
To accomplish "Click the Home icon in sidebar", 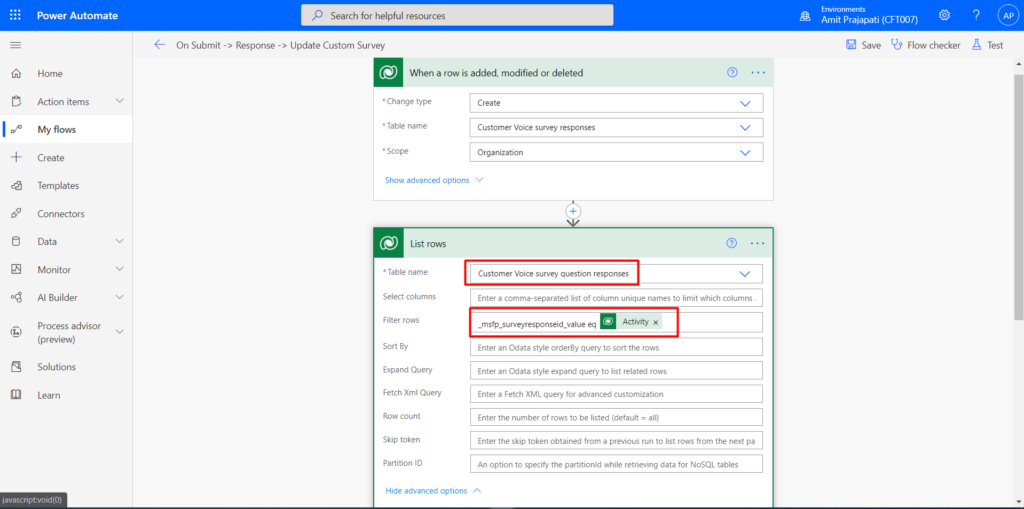I will 16,74.
